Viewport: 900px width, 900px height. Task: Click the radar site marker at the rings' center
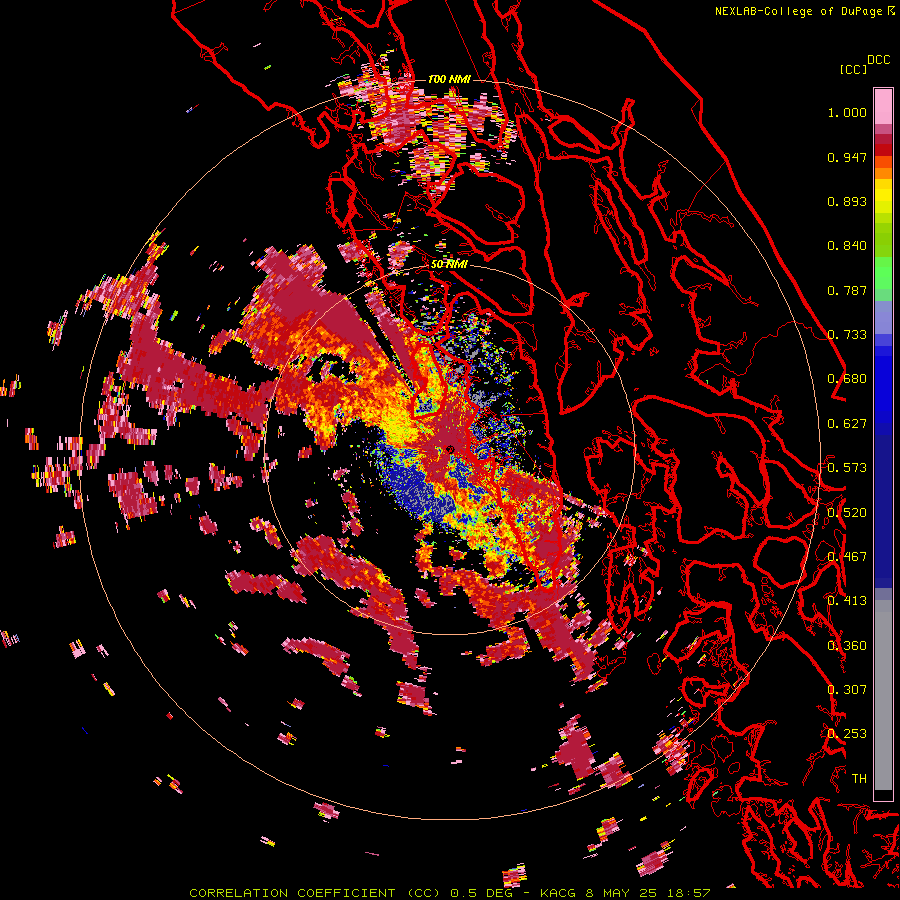coord(450,449)
